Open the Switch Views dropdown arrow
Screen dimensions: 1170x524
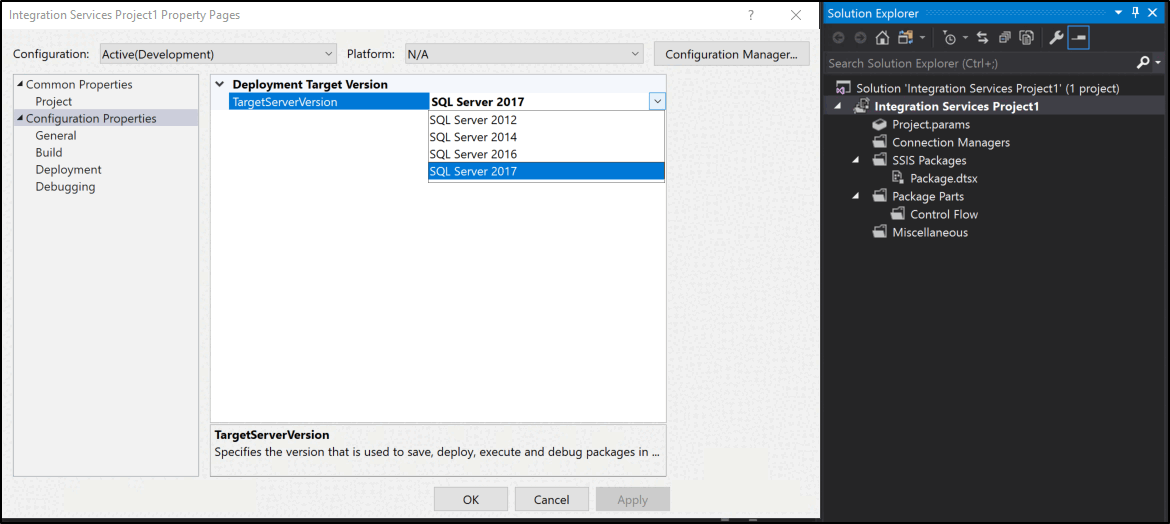[923, 37]
